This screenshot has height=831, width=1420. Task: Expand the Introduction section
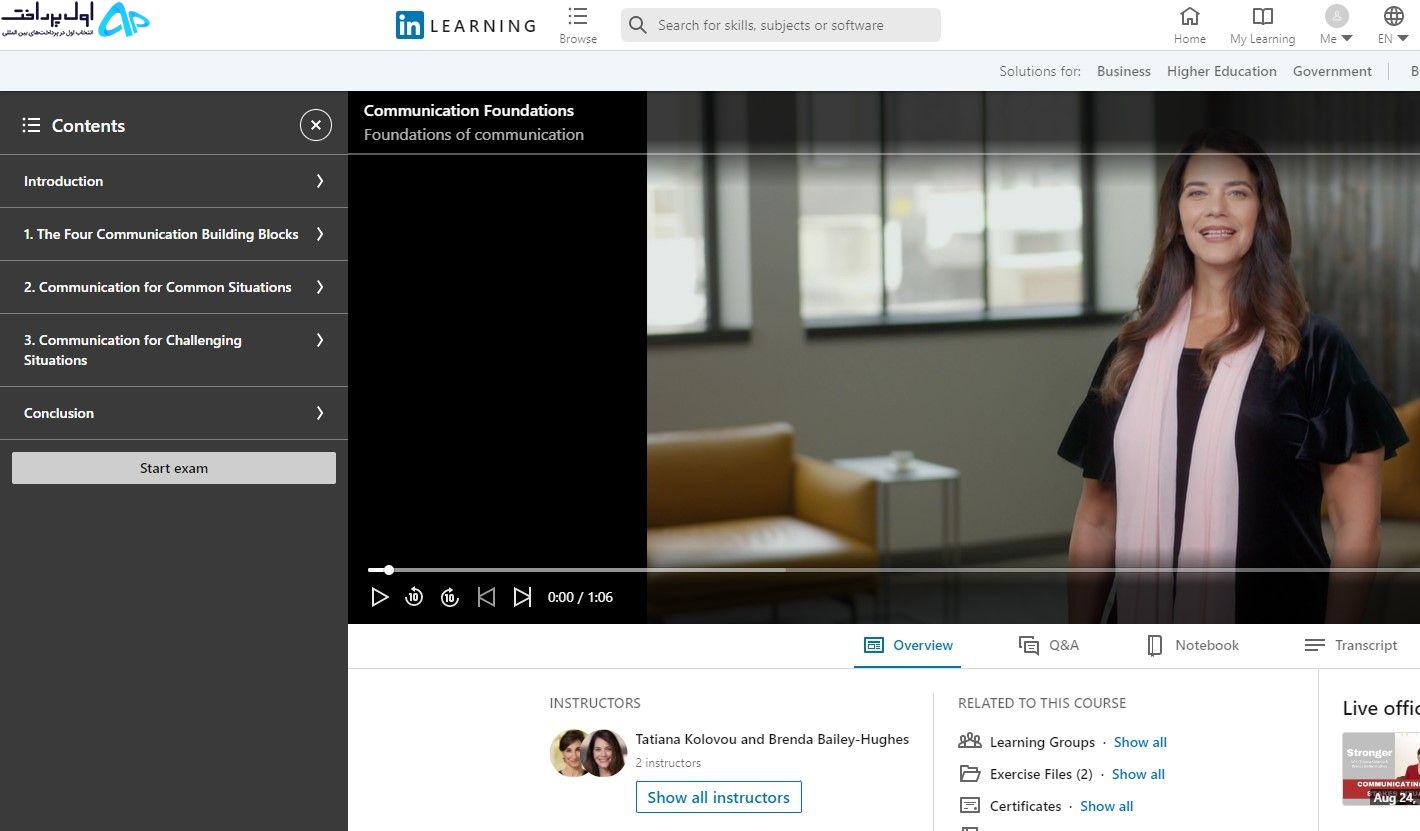174,181
